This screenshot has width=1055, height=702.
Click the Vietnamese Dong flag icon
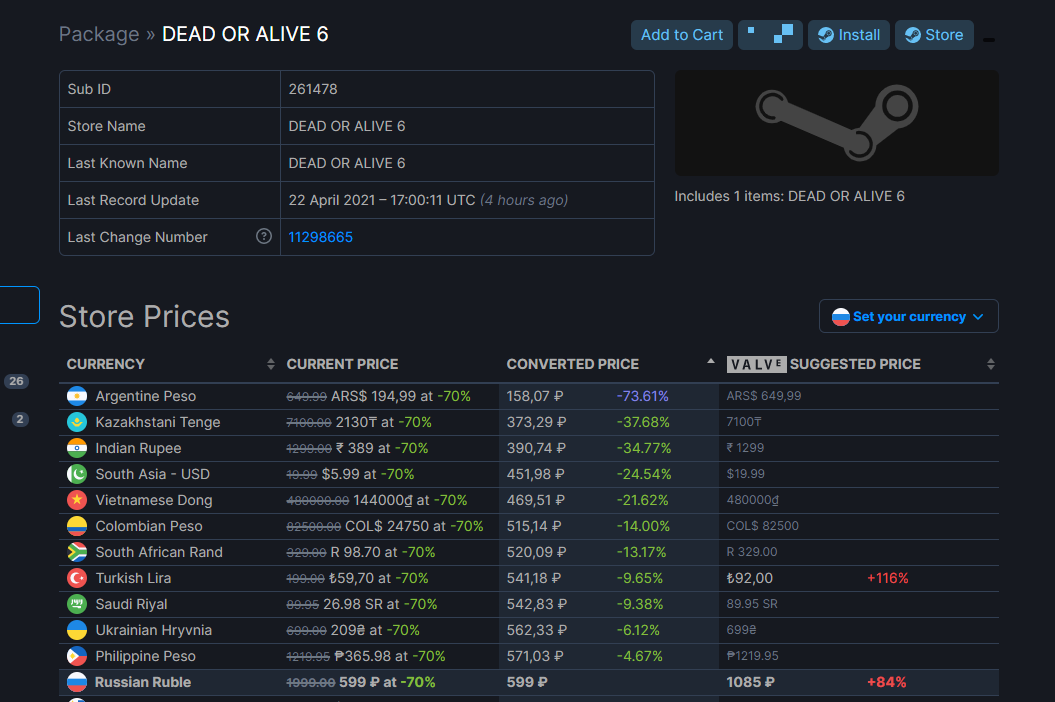pos(77,500)
